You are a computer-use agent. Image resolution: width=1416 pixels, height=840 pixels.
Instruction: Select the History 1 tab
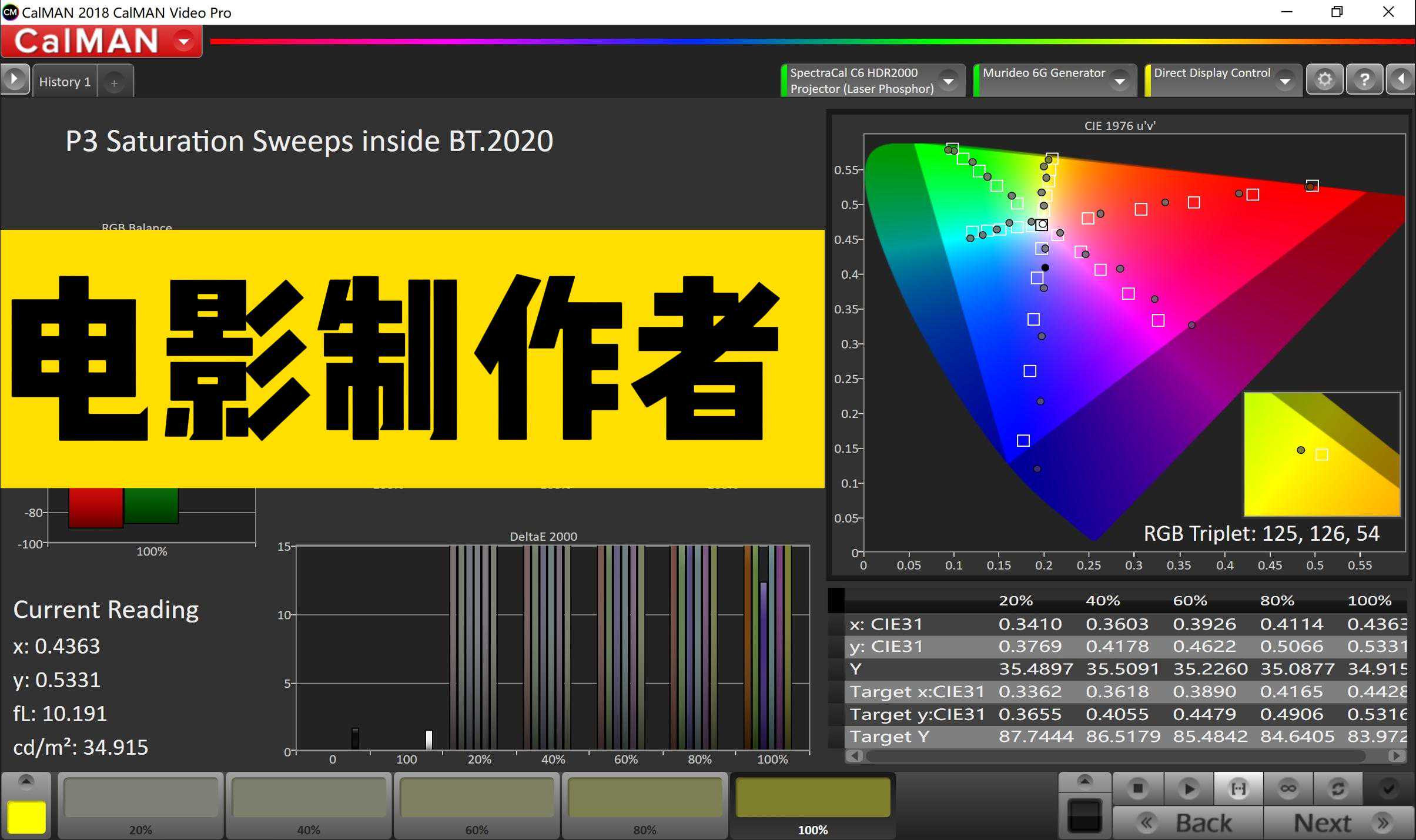65,82
